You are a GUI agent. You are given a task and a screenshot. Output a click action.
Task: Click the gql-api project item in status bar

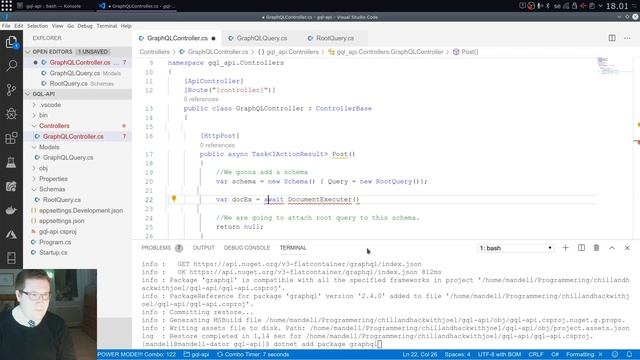pos(196,354)
